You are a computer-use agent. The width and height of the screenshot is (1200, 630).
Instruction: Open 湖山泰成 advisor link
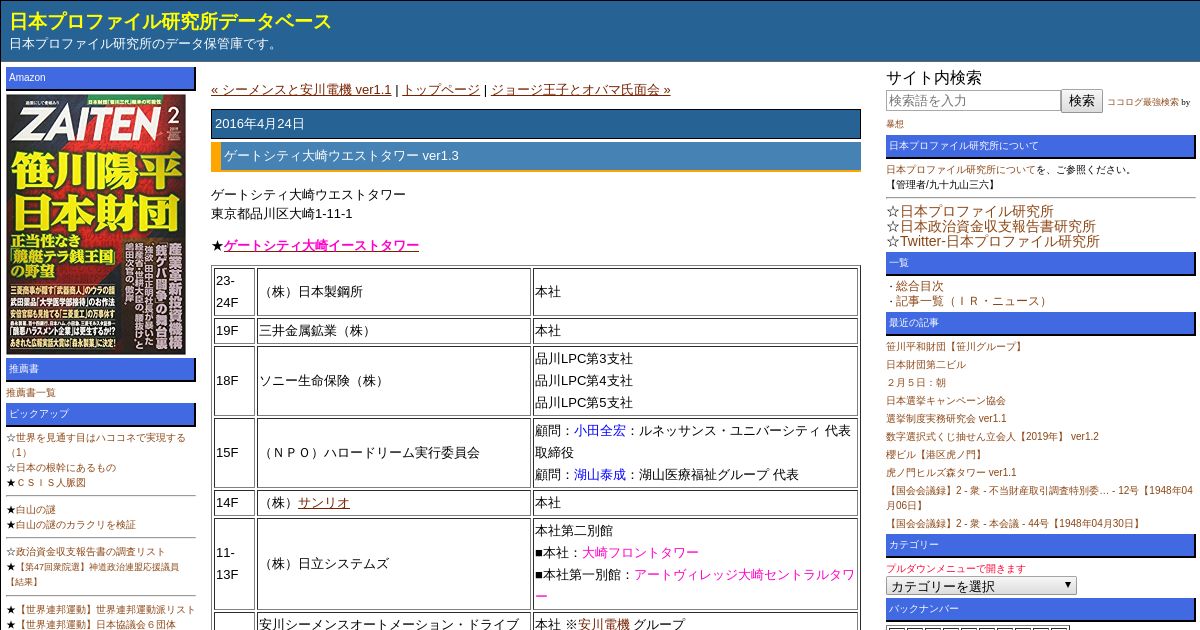pos(600,474)
